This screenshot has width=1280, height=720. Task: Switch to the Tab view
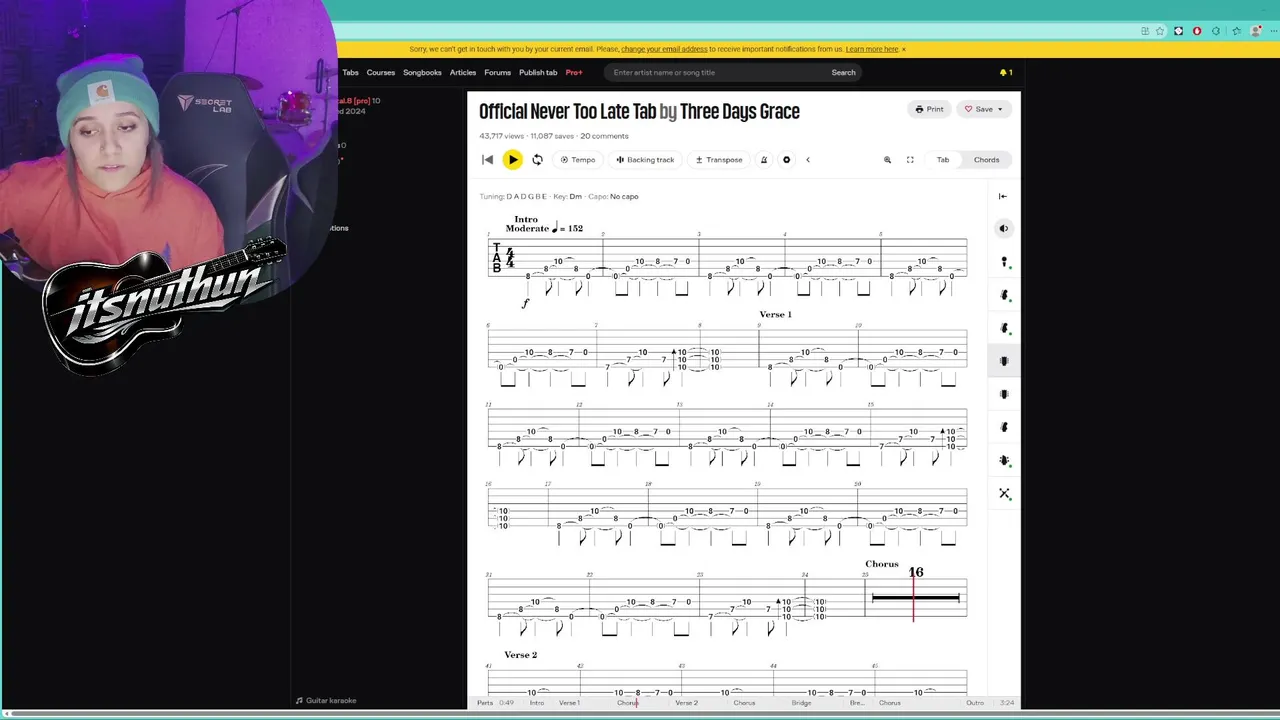coord(943,160)
